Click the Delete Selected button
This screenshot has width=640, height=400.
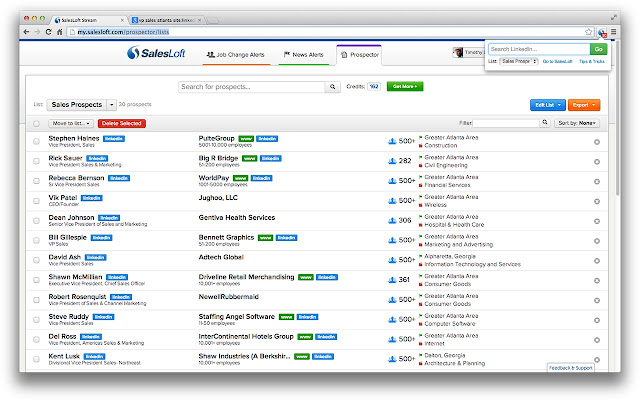pyautogui.click(x=122, y=123)
